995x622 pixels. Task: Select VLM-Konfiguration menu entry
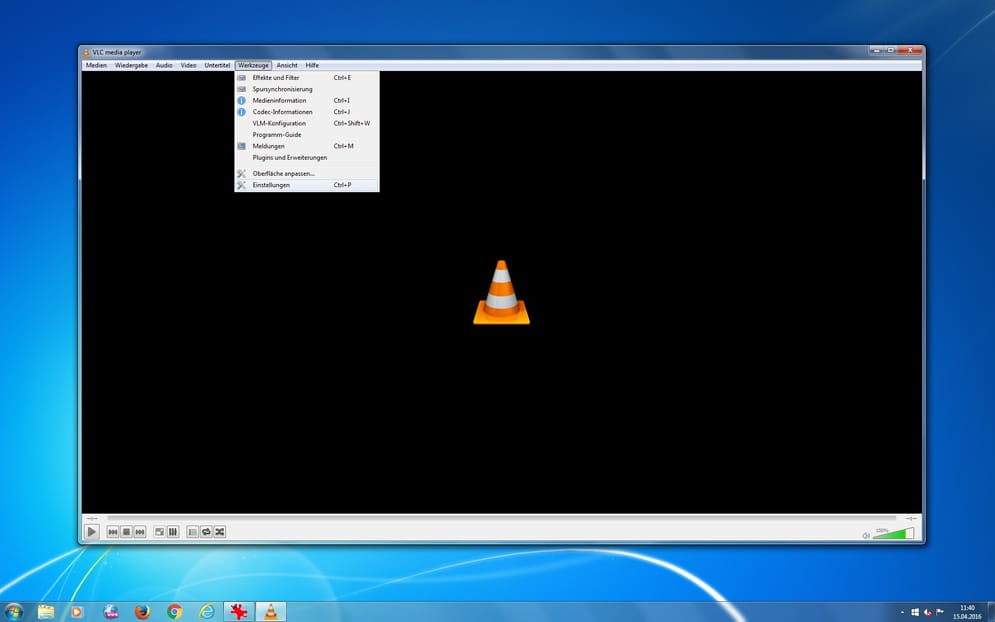click(x=307, y=123)
